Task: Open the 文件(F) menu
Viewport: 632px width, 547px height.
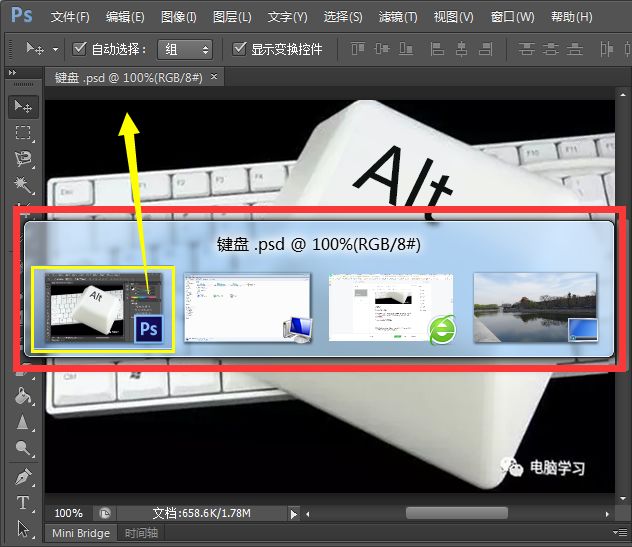Action: [70, 17]
